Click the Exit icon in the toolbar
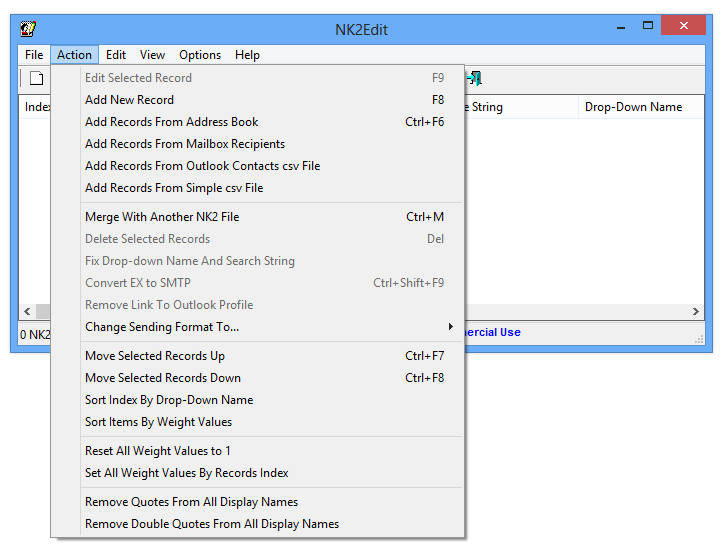 point(474,79)
